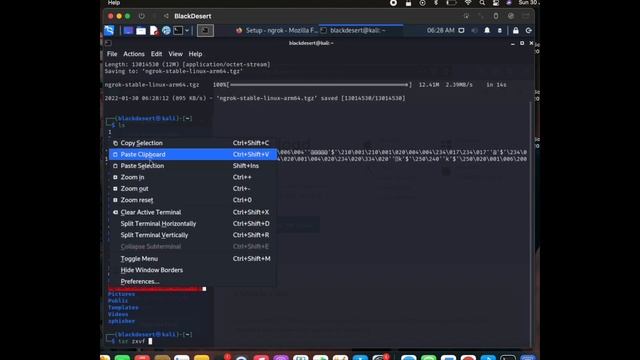640x360 pixels.
Task: Open the terminal Actions menu
Action: tap(134, 54)
